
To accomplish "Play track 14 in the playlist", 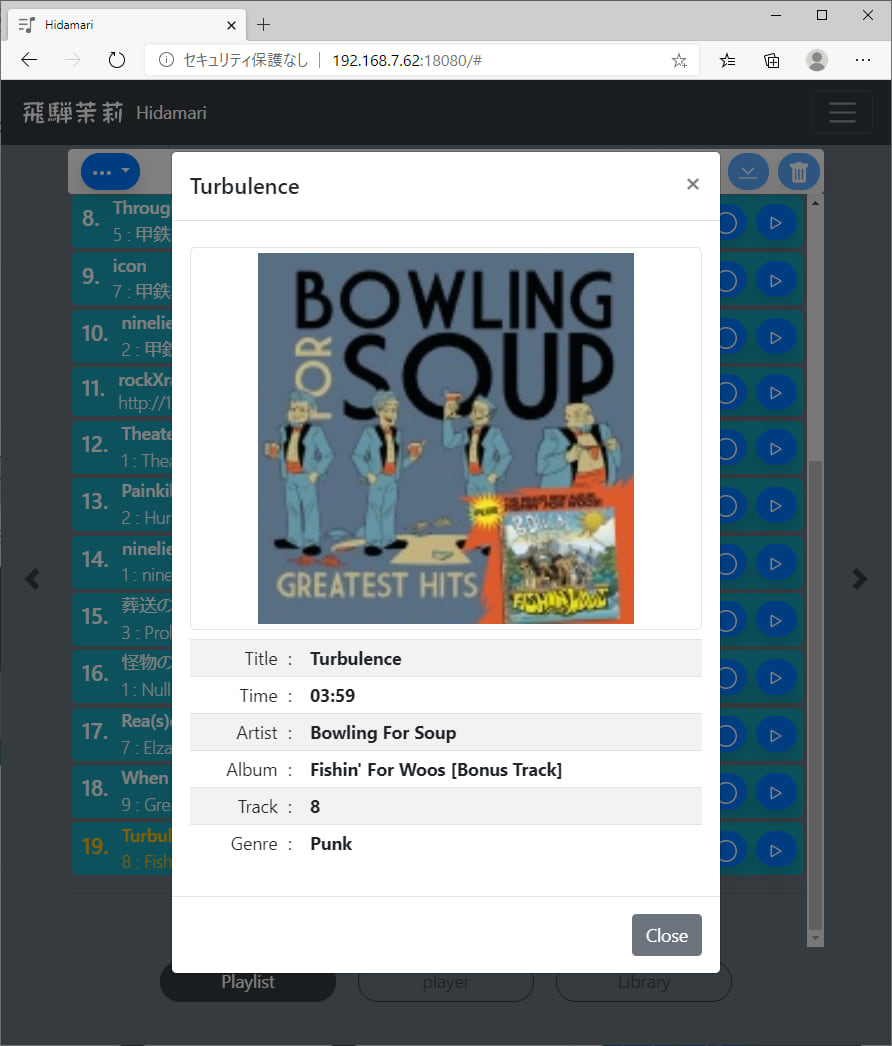I will pos(776,564).
